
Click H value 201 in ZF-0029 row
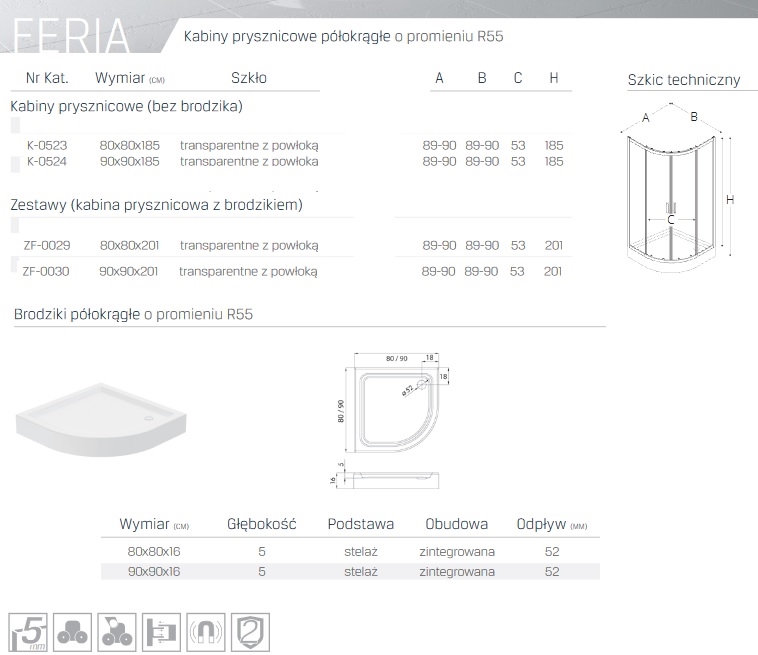coord(554,245)
